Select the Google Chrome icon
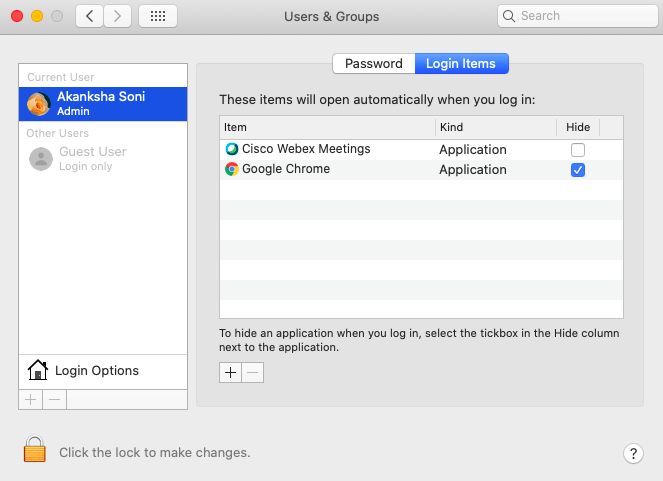663x481 pixels. (232, 170)
